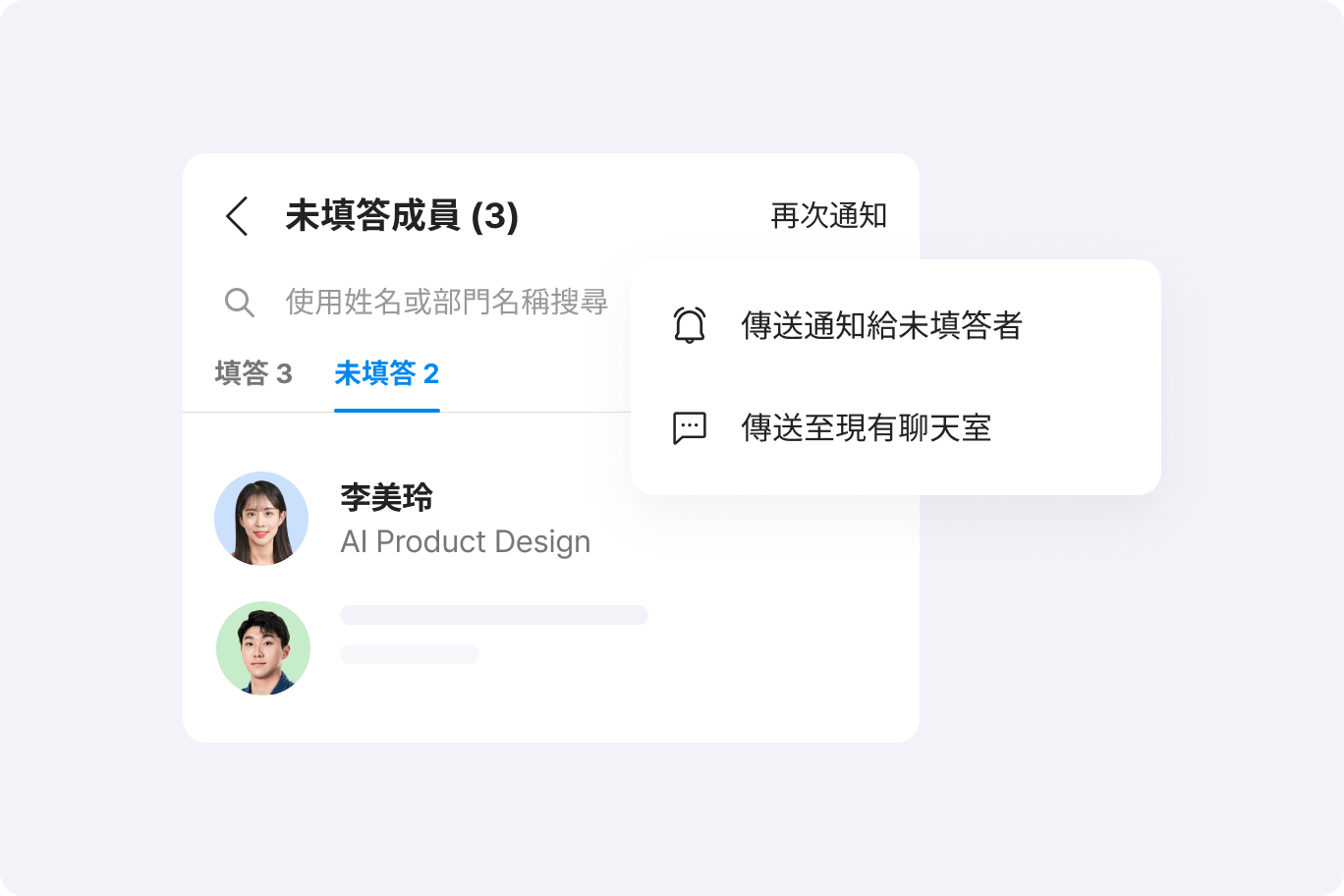Click the blue underline beneath 未填答 2
Viewport: 1344px width, 896px height.
(386, 410)
